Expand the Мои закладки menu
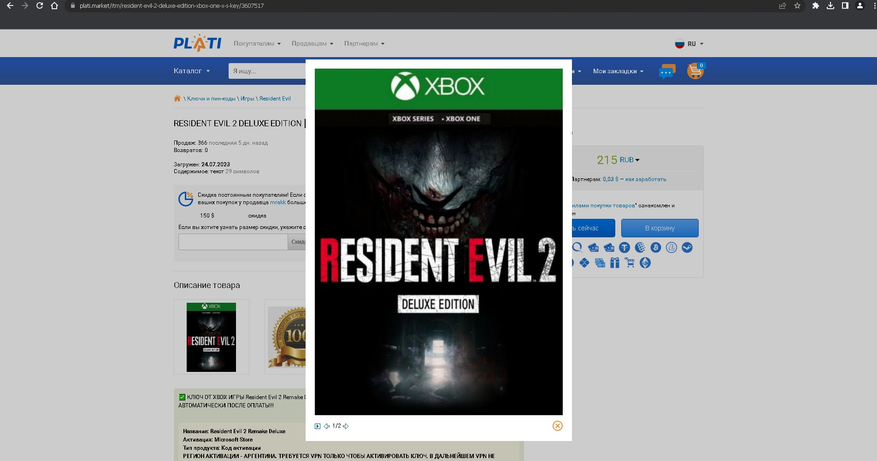877x461 pixels. tap(618, 71)
